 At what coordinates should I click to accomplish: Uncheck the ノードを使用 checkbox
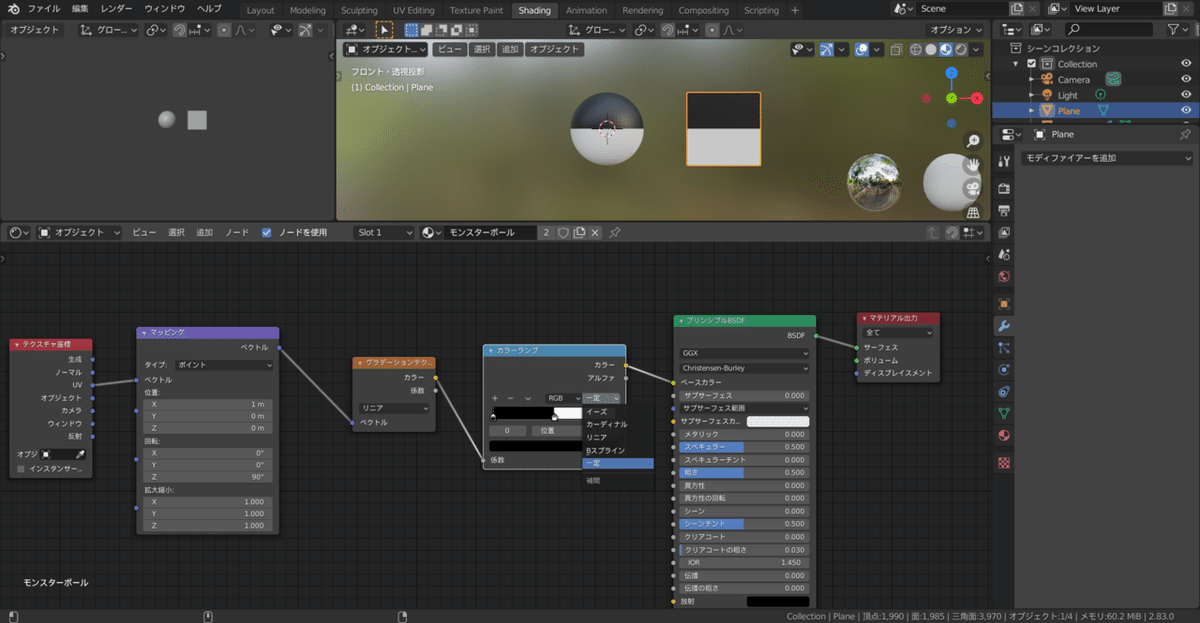tap(266, 232)
